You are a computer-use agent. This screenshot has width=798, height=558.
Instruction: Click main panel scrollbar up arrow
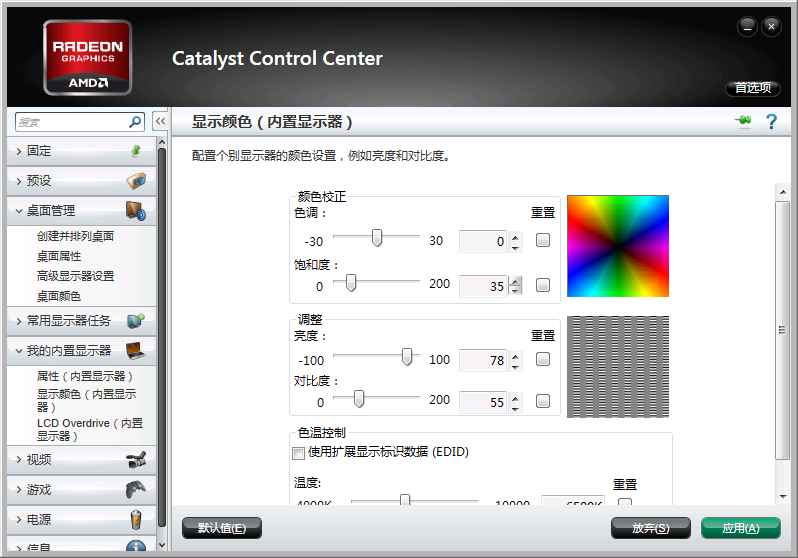[x=783, y=192]
